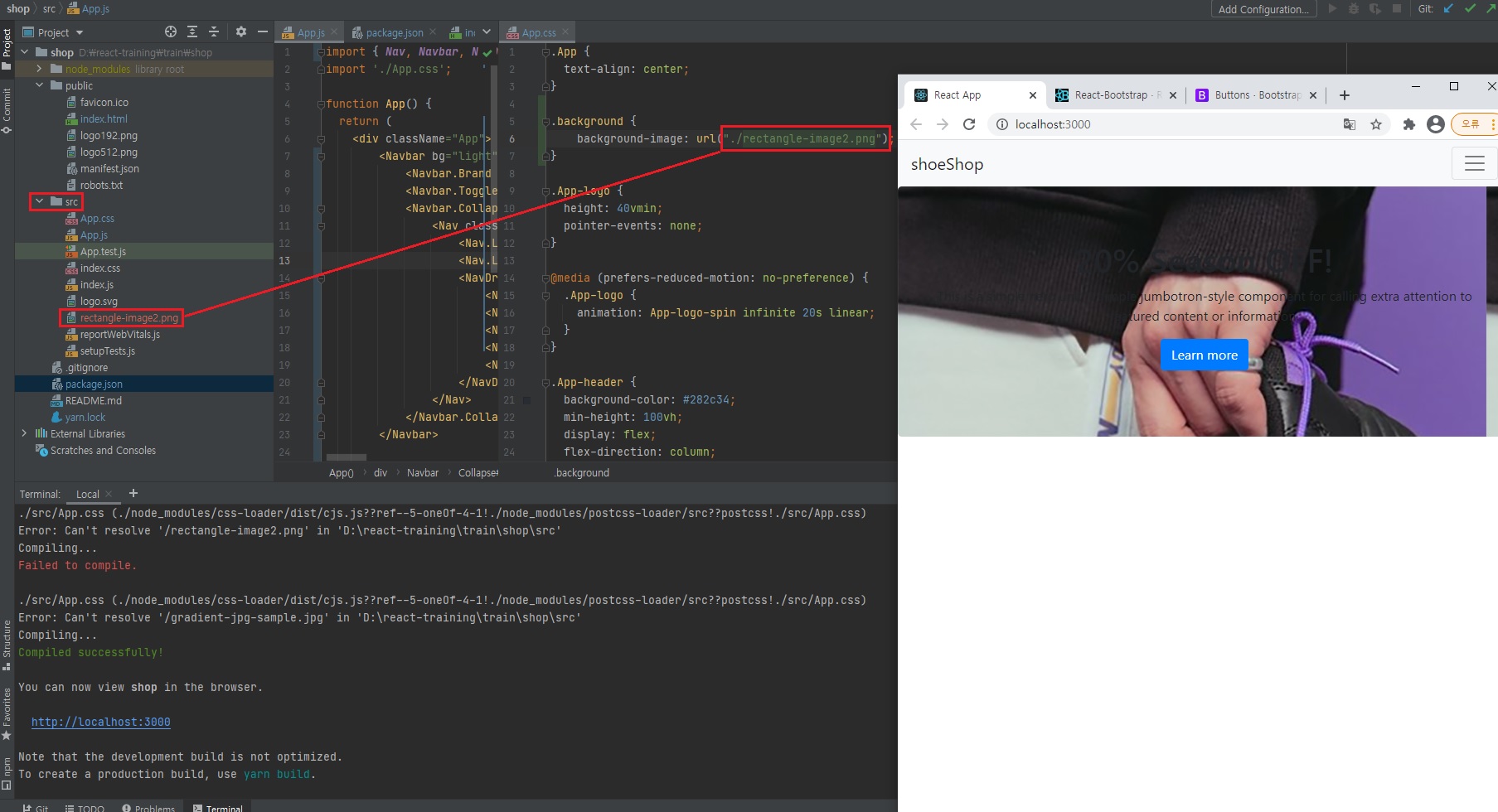Click the Collapse All icon in Project panel

click(x=214, y=32)
